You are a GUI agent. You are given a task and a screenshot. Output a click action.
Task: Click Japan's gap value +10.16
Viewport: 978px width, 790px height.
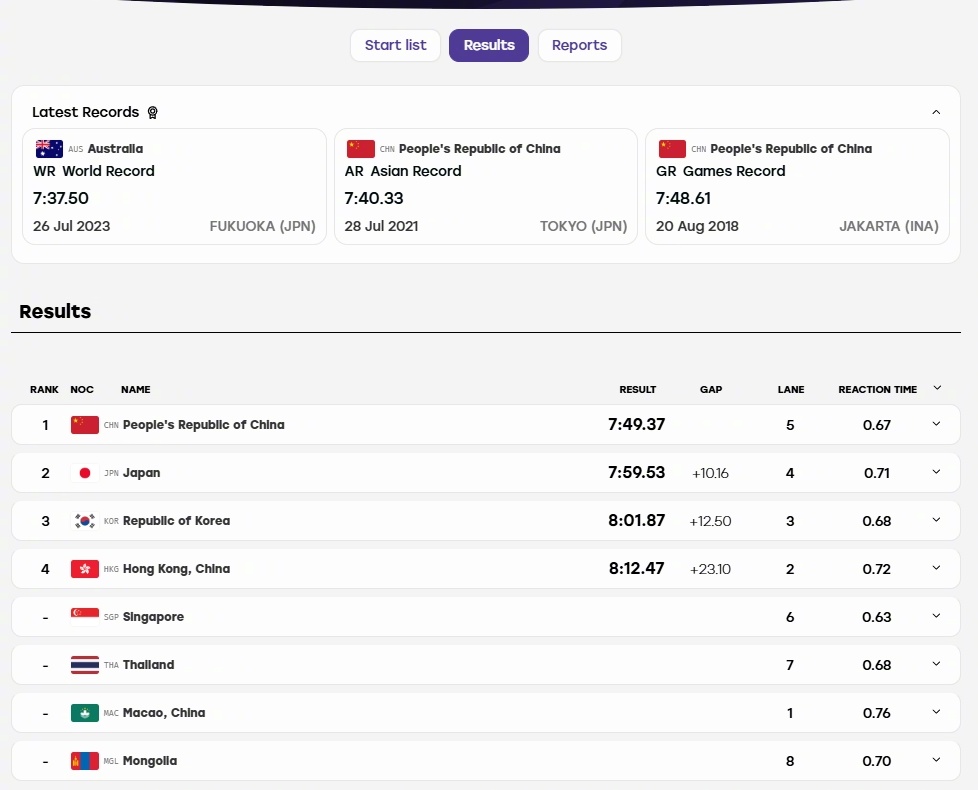tap(710, 473)
